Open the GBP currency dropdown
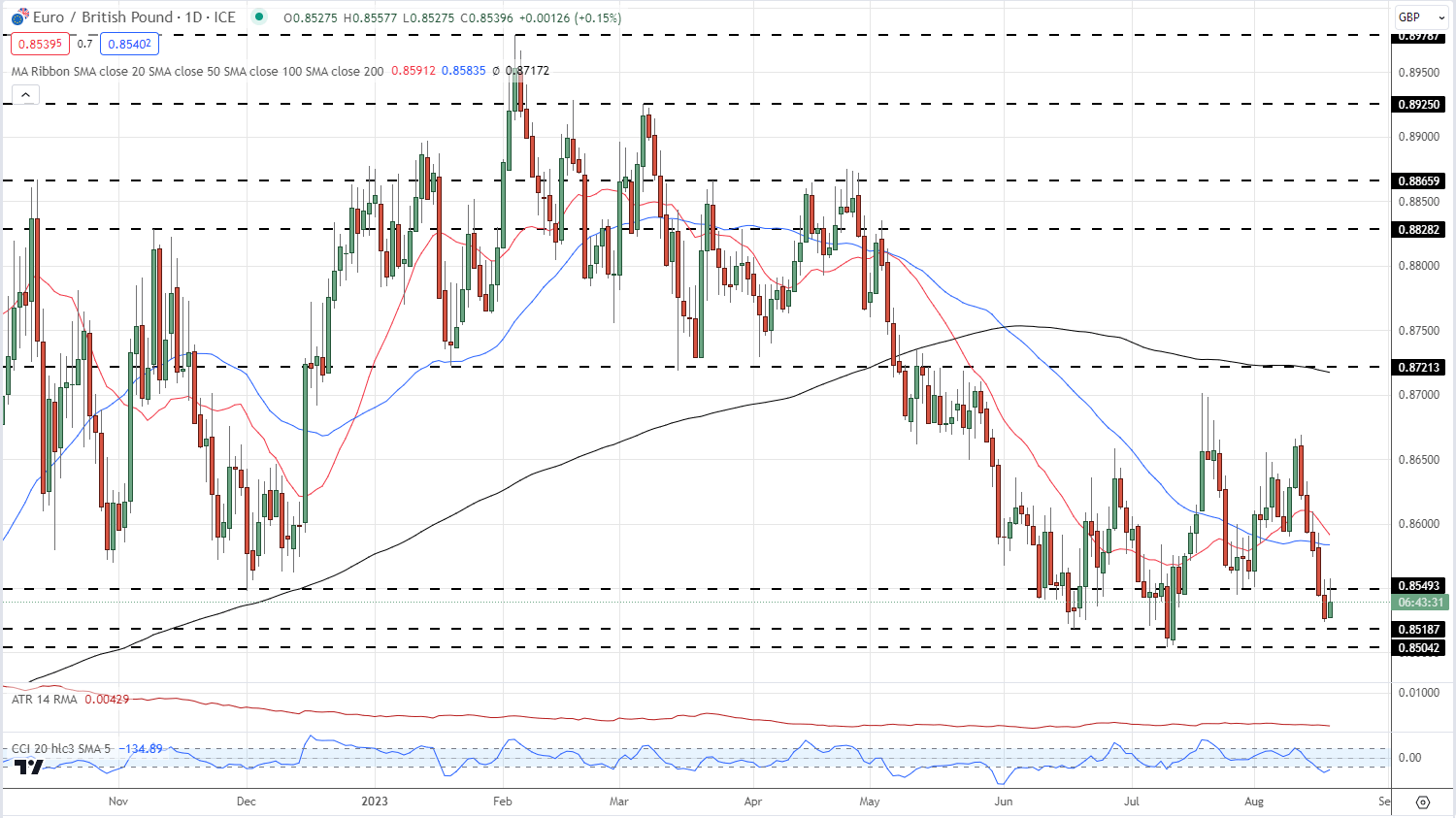 pos(1421,17)
